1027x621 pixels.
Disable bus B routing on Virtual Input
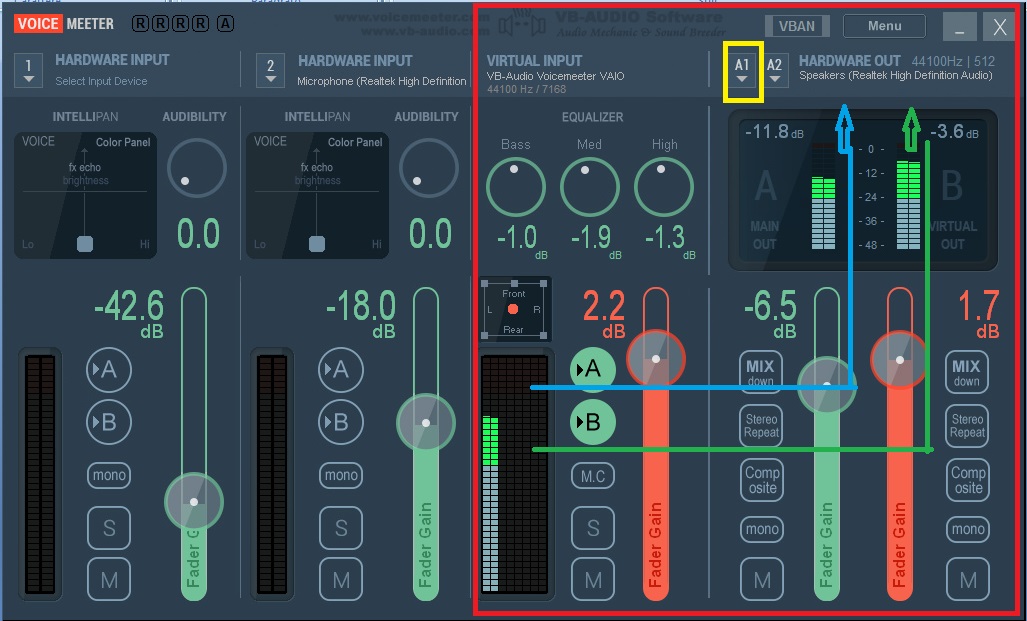click(593, 422)
